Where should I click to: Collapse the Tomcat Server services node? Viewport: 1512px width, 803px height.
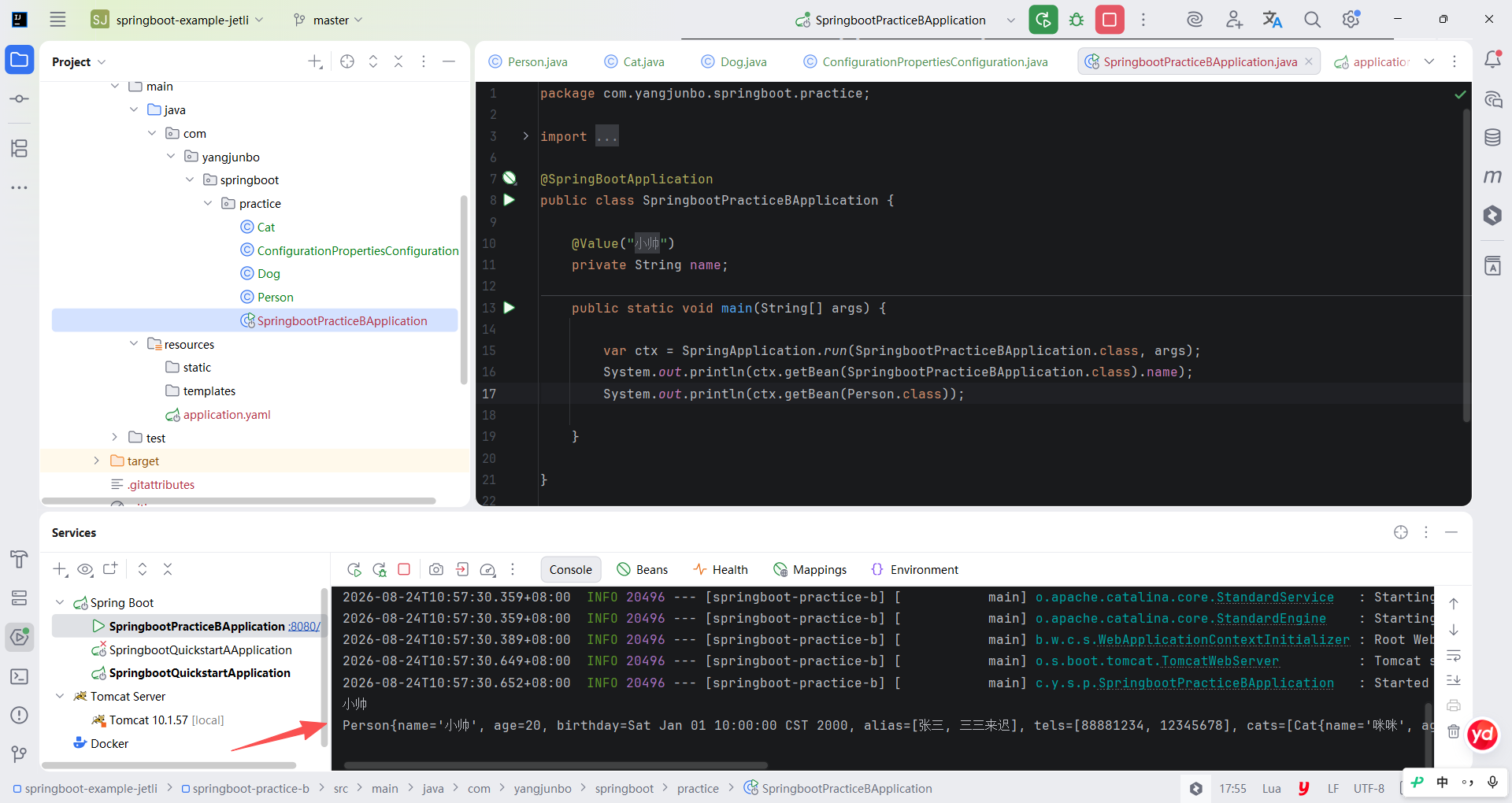click(60, 696)
